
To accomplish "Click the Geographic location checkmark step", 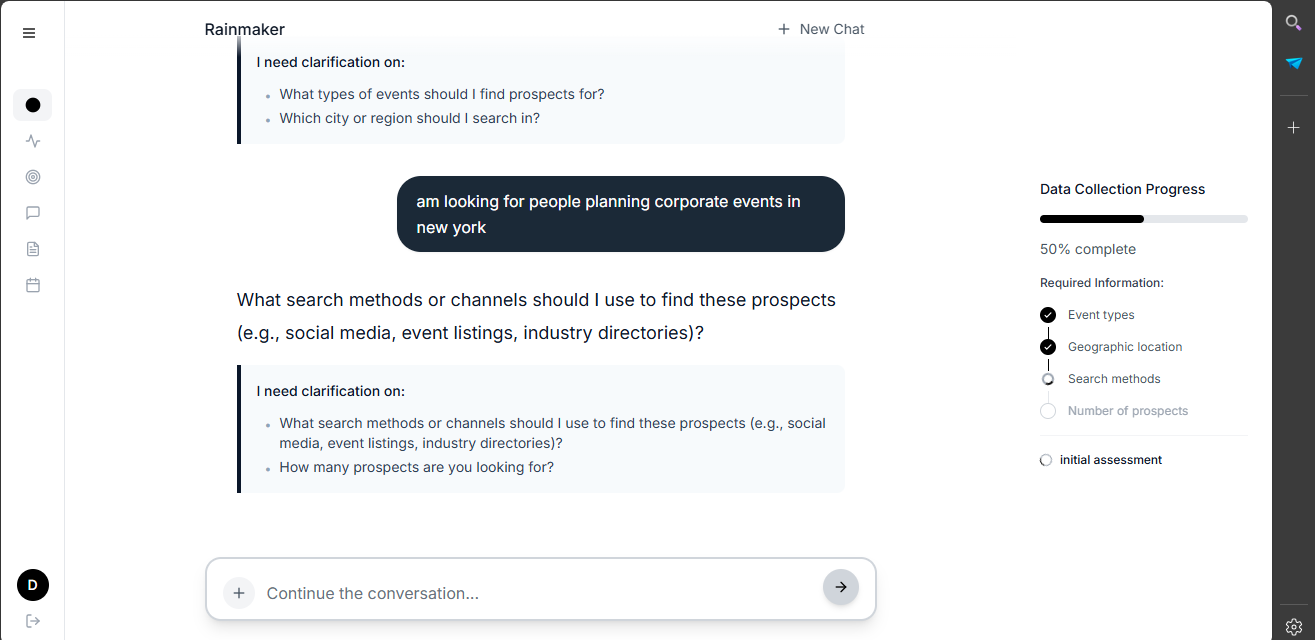I will (x=1048, y=347).
